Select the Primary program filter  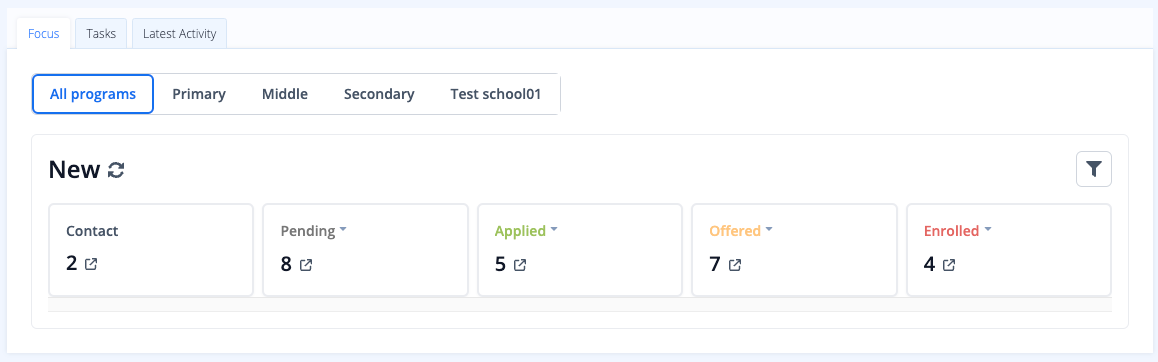point(199,94)
